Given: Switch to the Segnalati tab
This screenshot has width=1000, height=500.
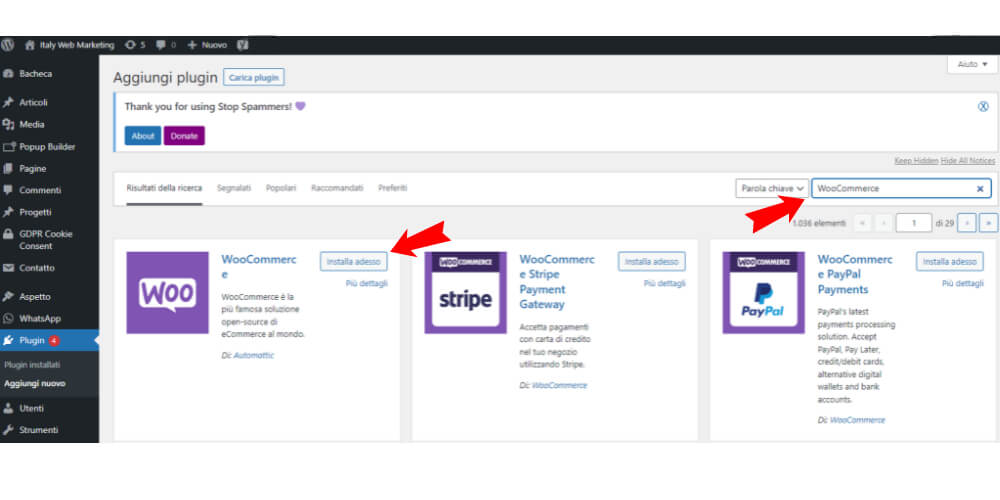Looking at the screenshot, I should (234, 188).
